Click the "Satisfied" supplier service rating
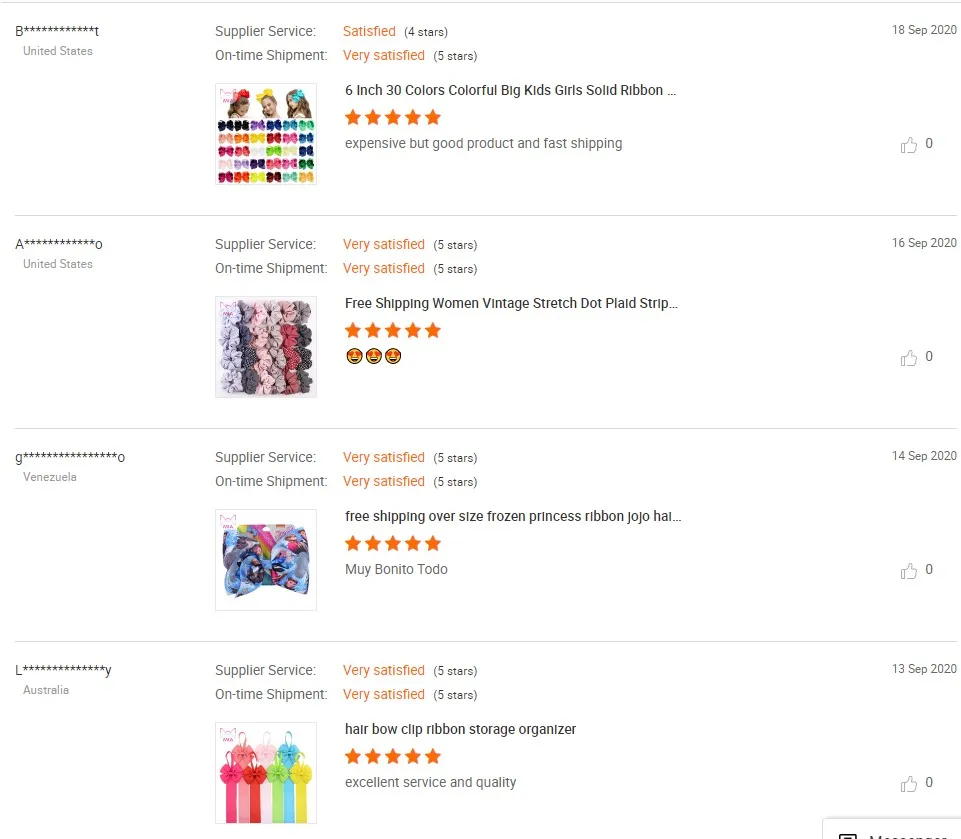Viewport: 961px width, 839px height. (369, 31)
